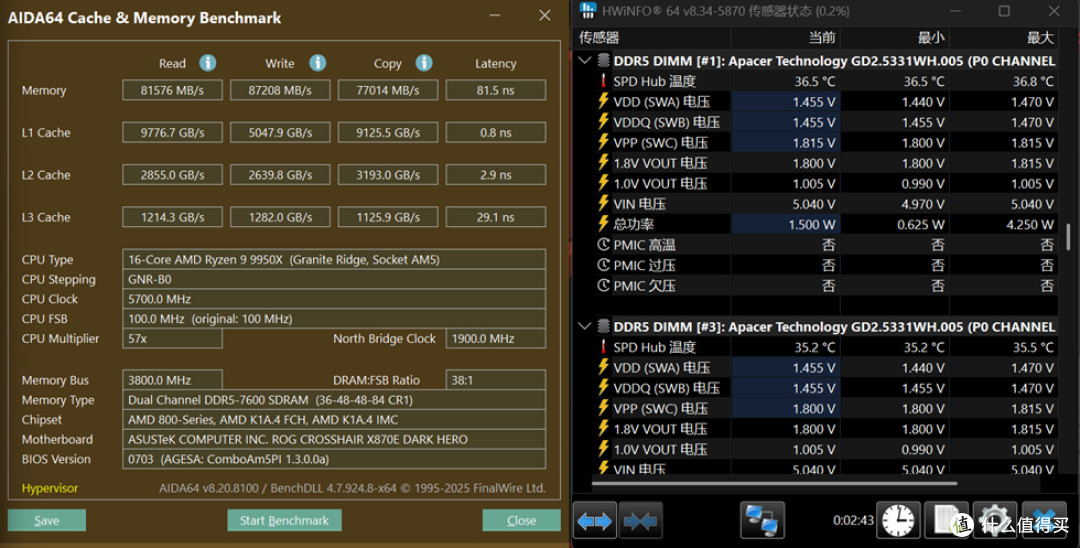Image resolution: width=1080 pixels, height=548 pixels.
Task: Click the vertical scrollbar in HWiNFO
Action: (x=1068, y=237)
